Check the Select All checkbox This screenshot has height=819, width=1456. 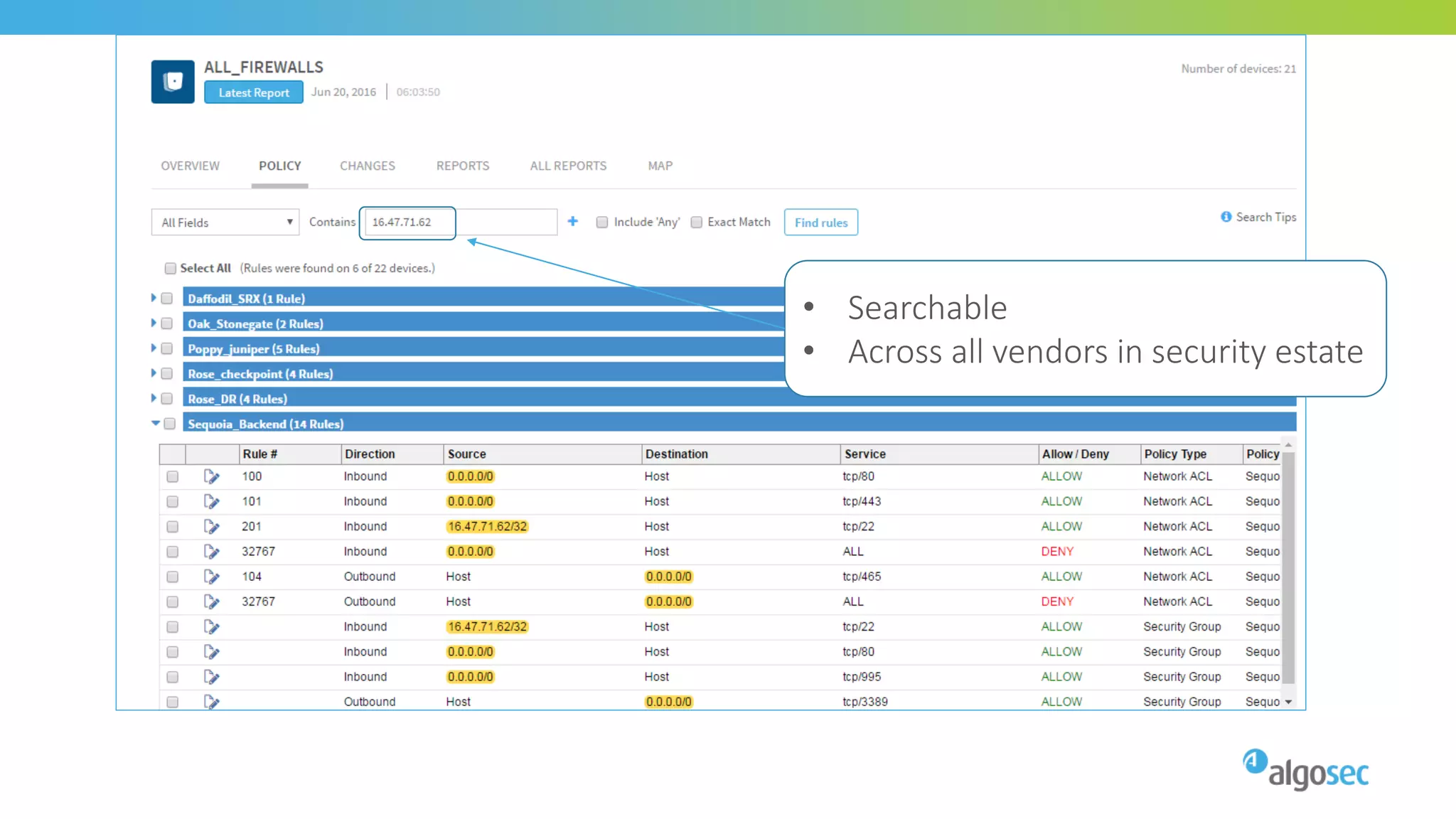170,268
